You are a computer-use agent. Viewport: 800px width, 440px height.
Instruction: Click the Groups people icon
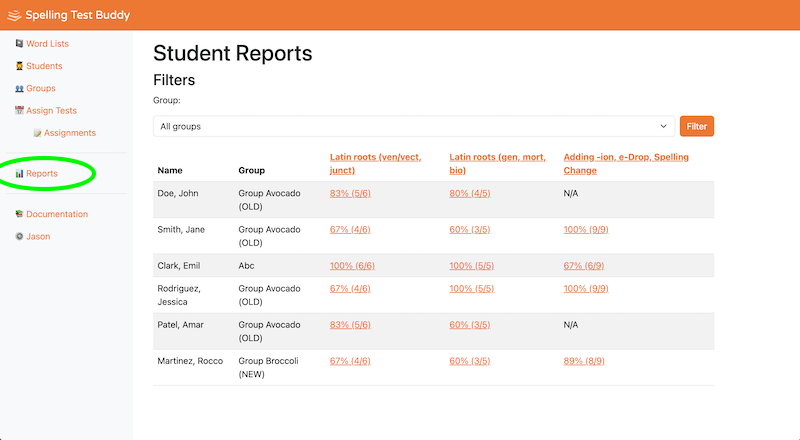19,88
